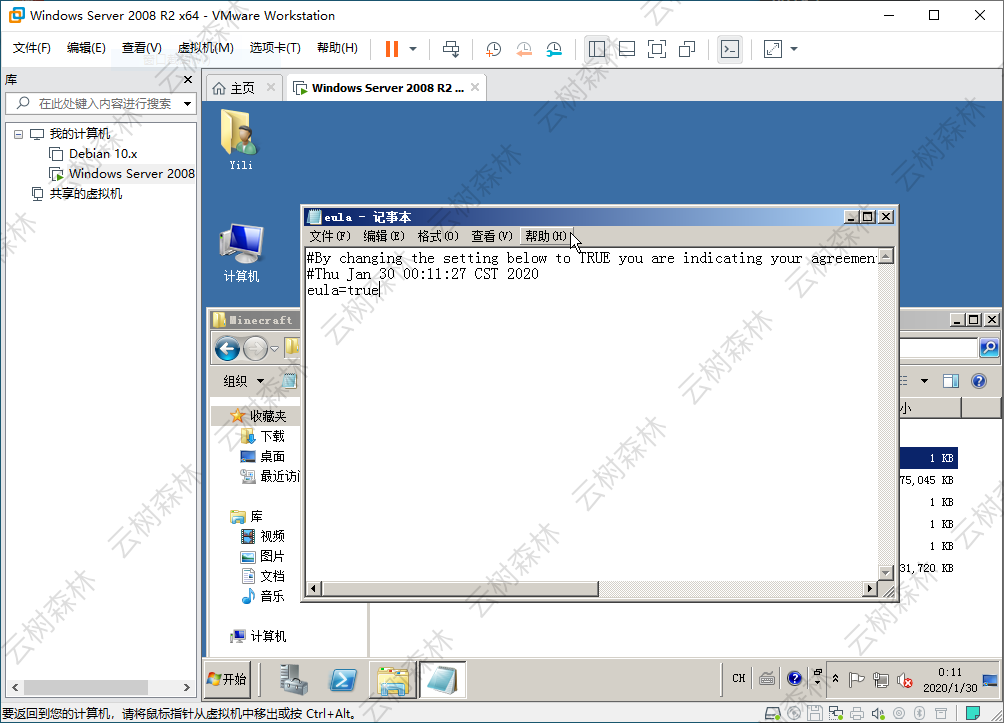Viewport: 1004px width, 723px height.
Task: Toggle the thumbnail bar view
Action: 627,49
